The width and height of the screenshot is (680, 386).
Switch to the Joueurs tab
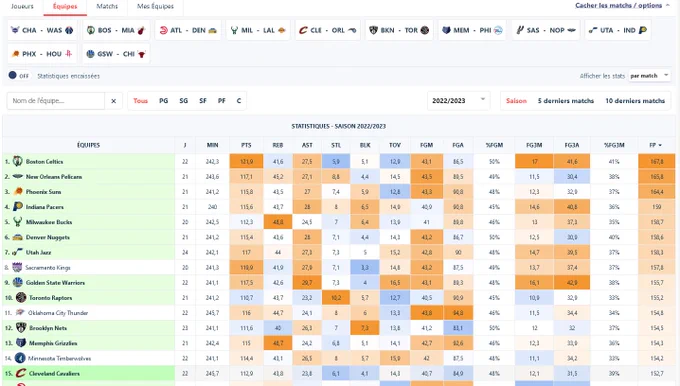click(22, 6)
